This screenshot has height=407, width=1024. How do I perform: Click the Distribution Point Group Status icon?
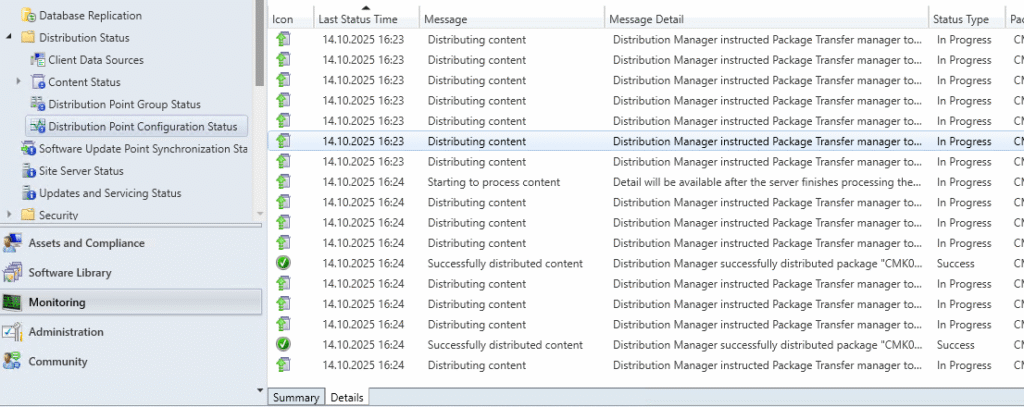click(38, 104)
